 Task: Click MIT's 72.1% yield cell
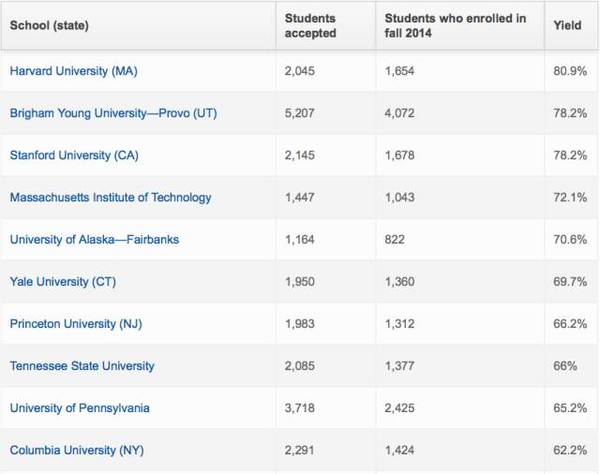point(569,198)
